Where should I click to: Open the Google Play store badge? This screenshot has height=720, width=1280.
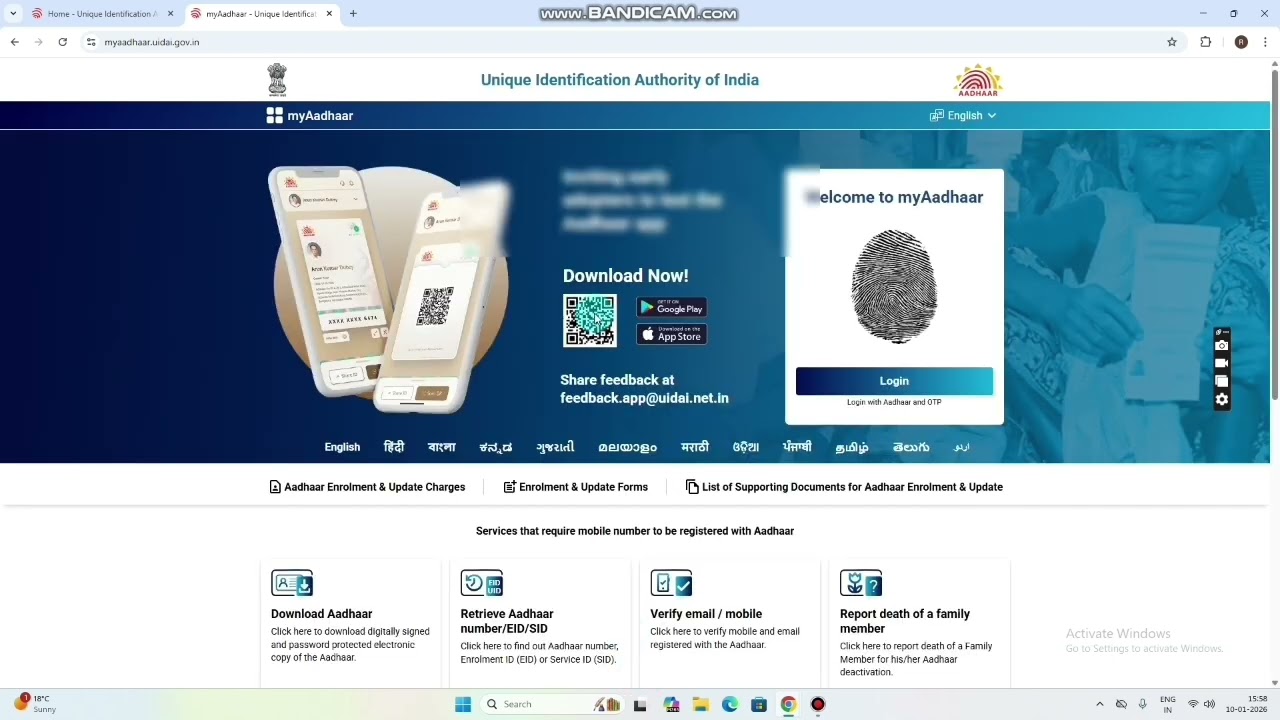[x=672, y=307]
